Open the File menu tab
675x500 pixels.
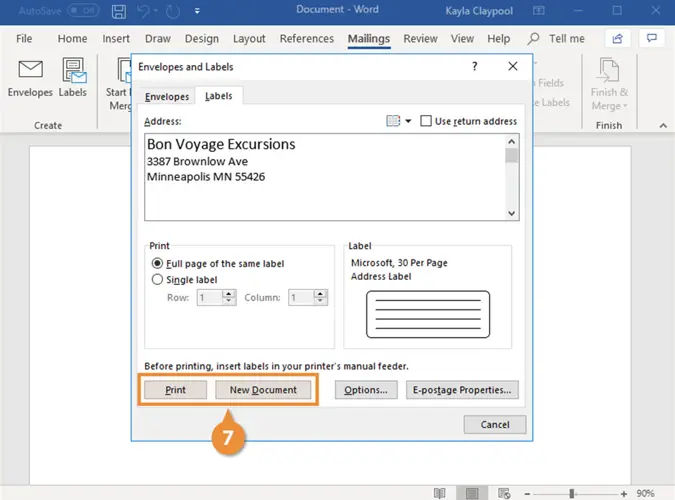(24, 39)
